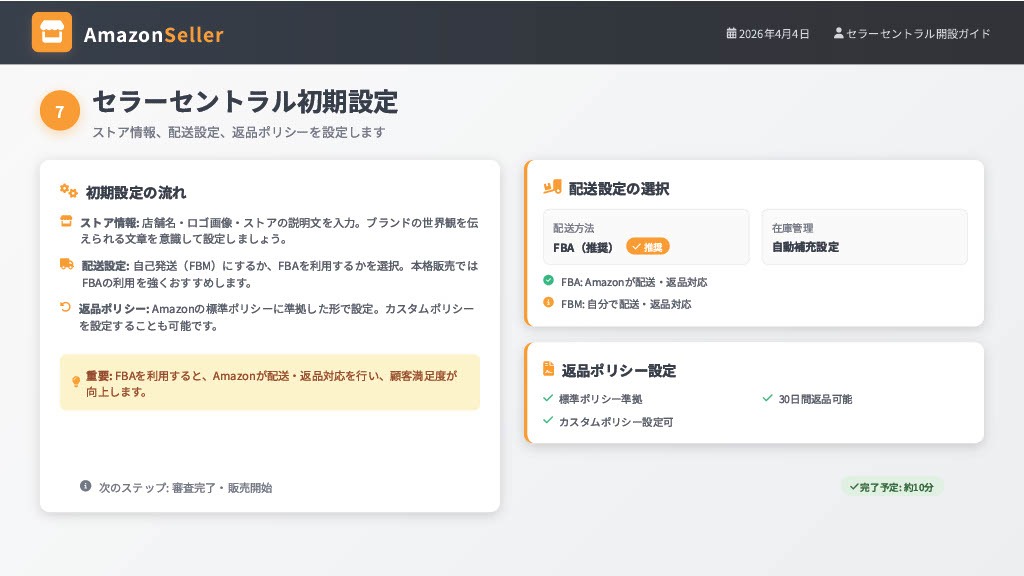
Task: Click the gears icon next to 初期設定の流れ
Action: coord(69,191)
